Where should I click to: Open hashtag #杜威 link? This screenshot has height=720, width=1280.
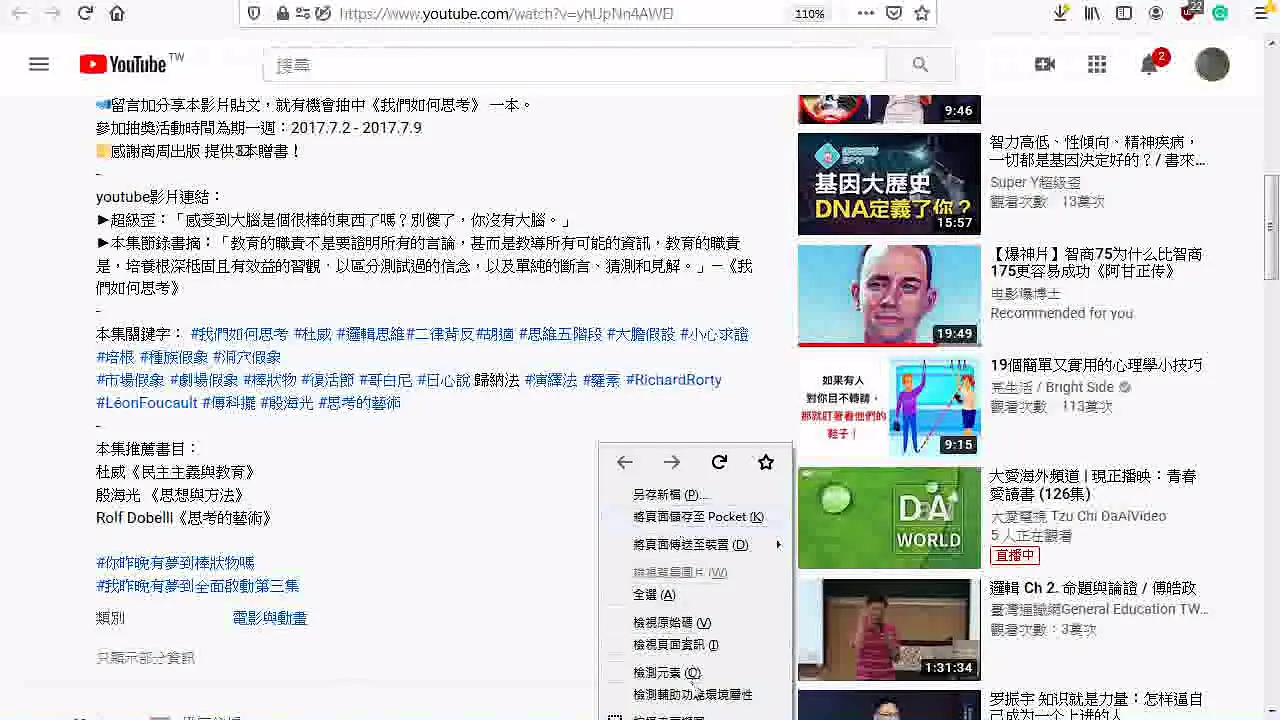[x=312, y=335]
